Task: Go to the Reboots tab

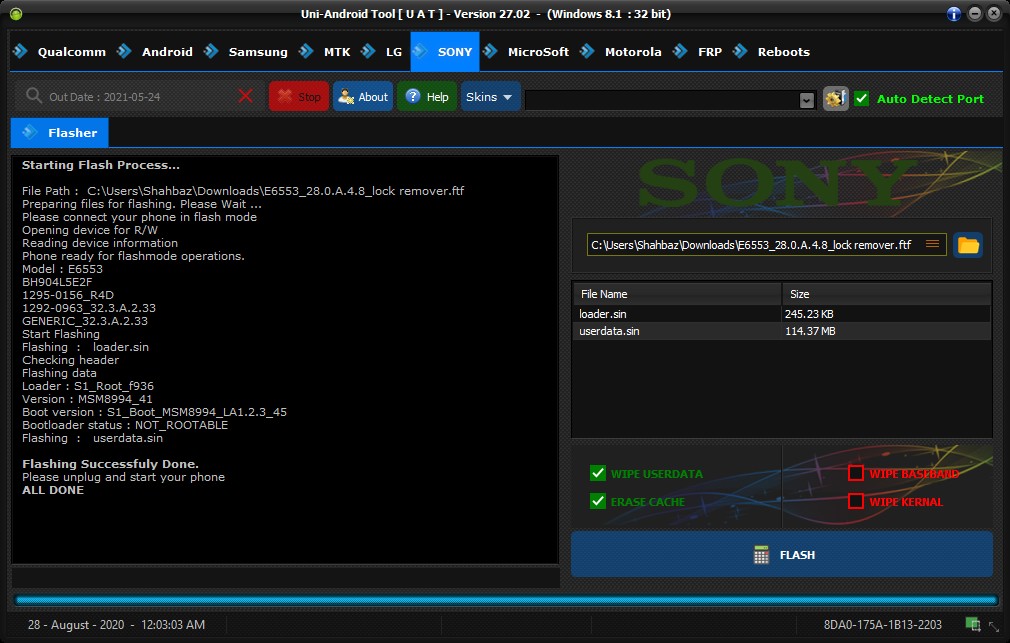Action: coord(772,52)
